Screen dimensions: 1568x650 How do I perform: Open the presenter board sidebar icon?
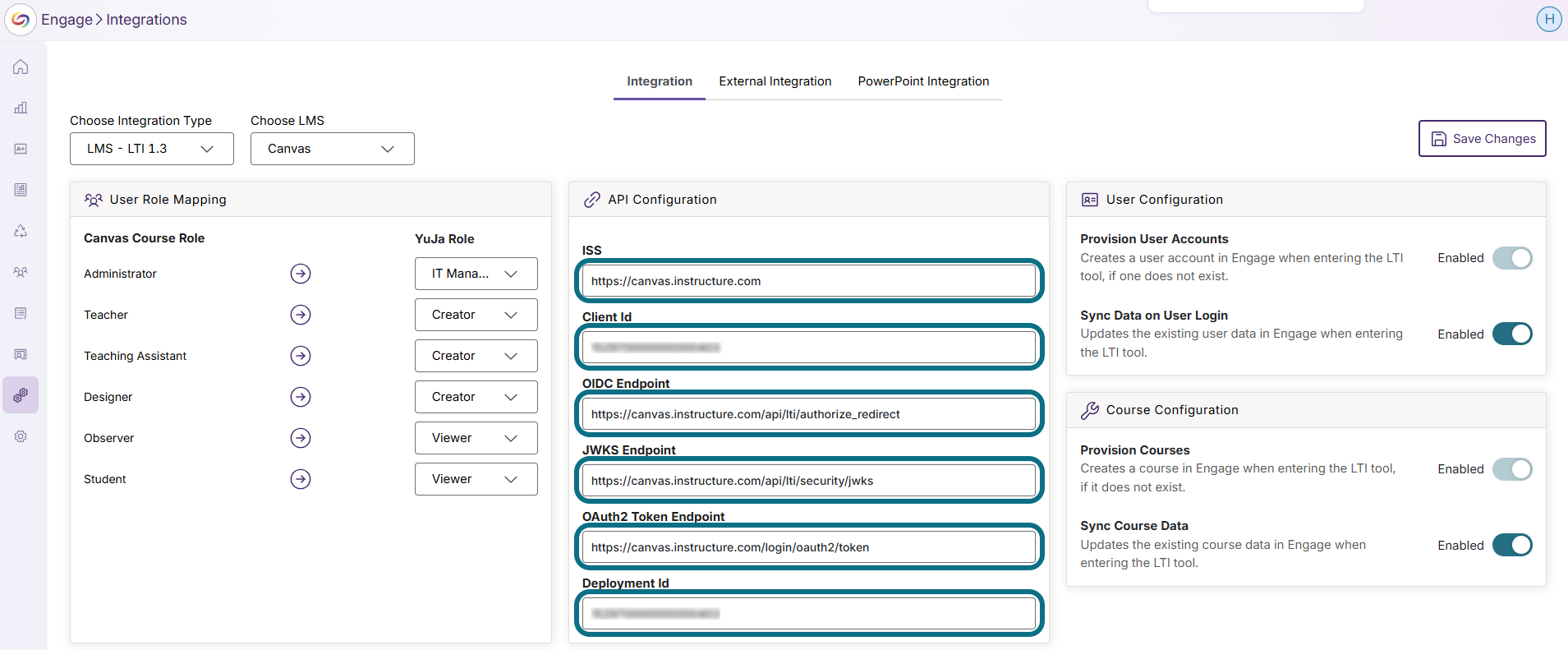21,354
